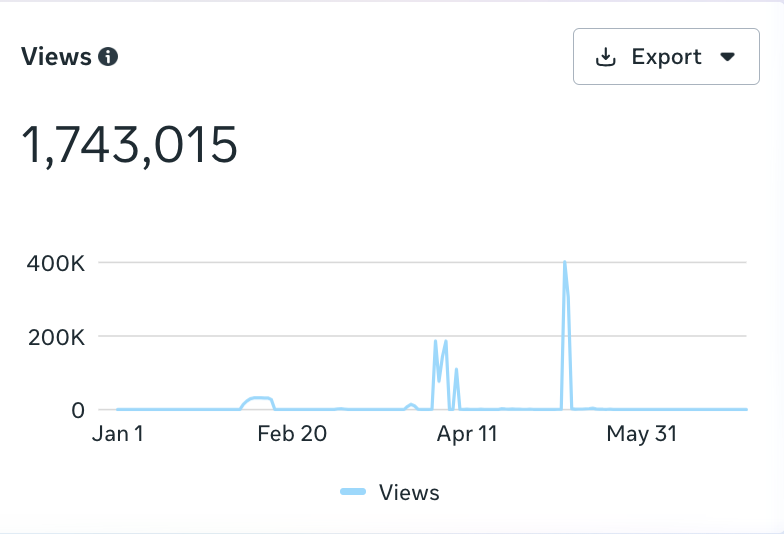Select the 1,743,015 total views figure

[130, 146]
